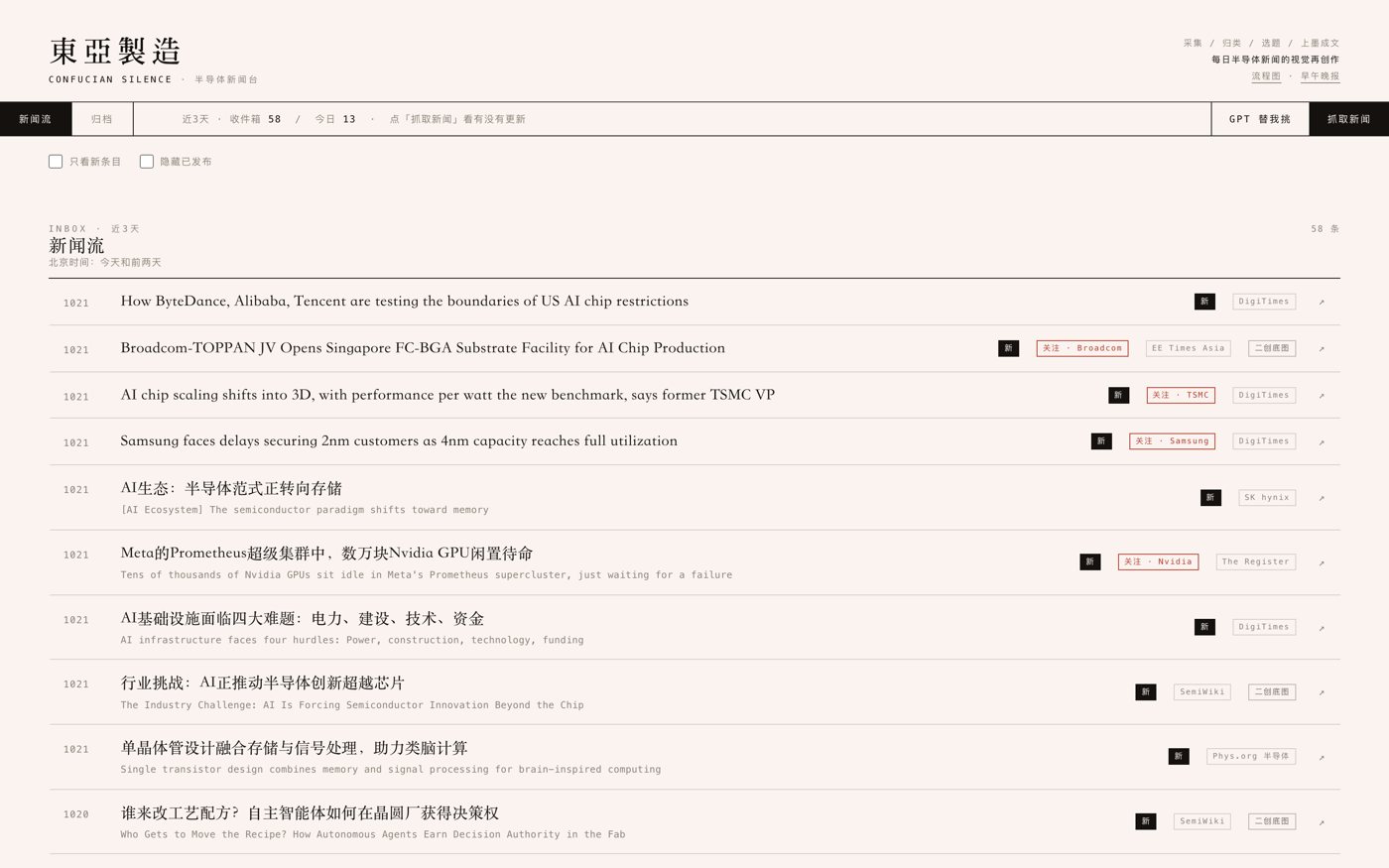
Task: Switch to the 归档 tab
Action: click(102, 119)
